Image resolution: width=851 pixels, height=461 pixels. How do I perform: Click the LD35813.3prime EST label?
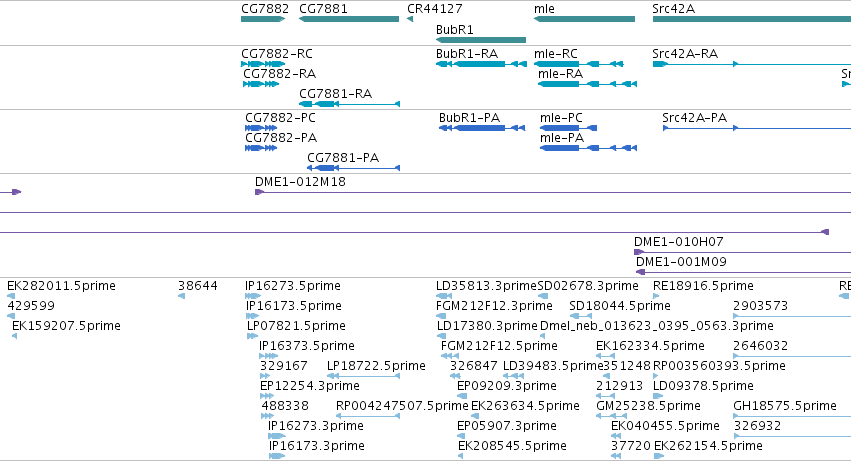pos(486,286)
